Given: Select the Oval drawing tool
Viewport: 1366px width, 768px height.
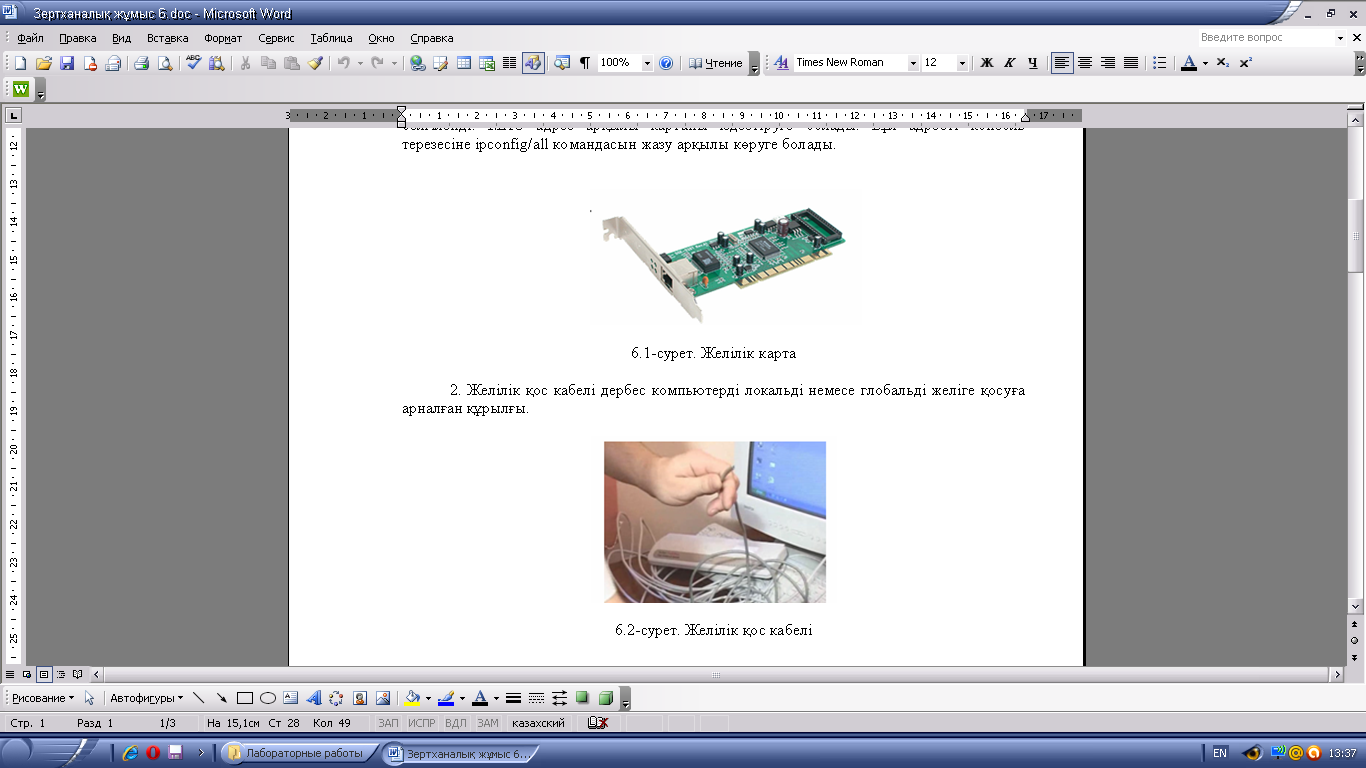Looking at the screenshot, I should pos(267,698).
